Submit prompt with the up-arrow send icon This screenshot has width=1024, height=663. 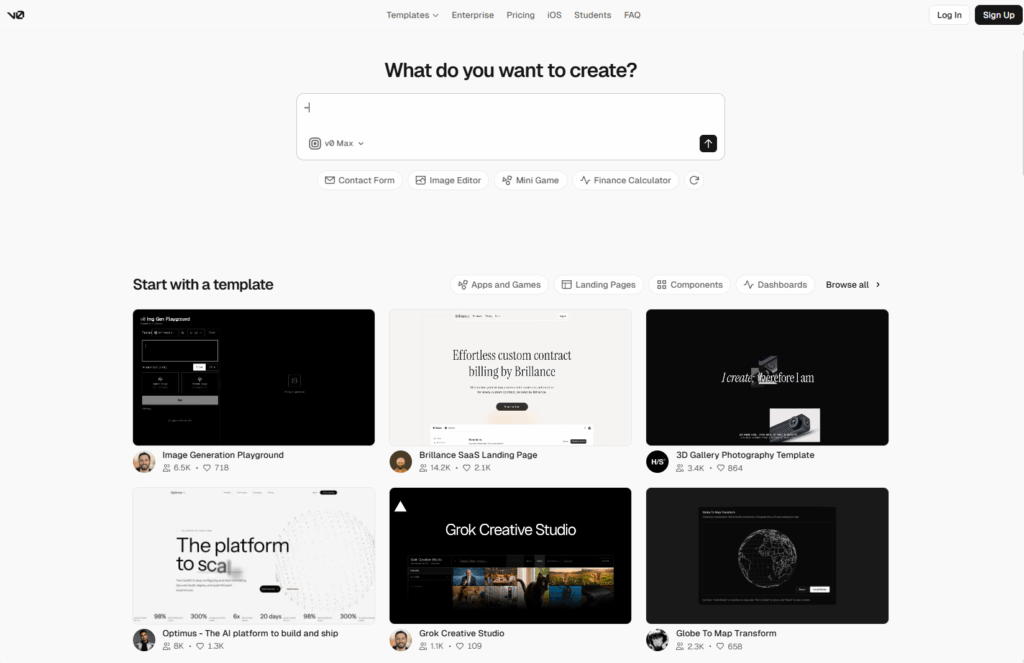pyautogui.click(x=708, y=143)
